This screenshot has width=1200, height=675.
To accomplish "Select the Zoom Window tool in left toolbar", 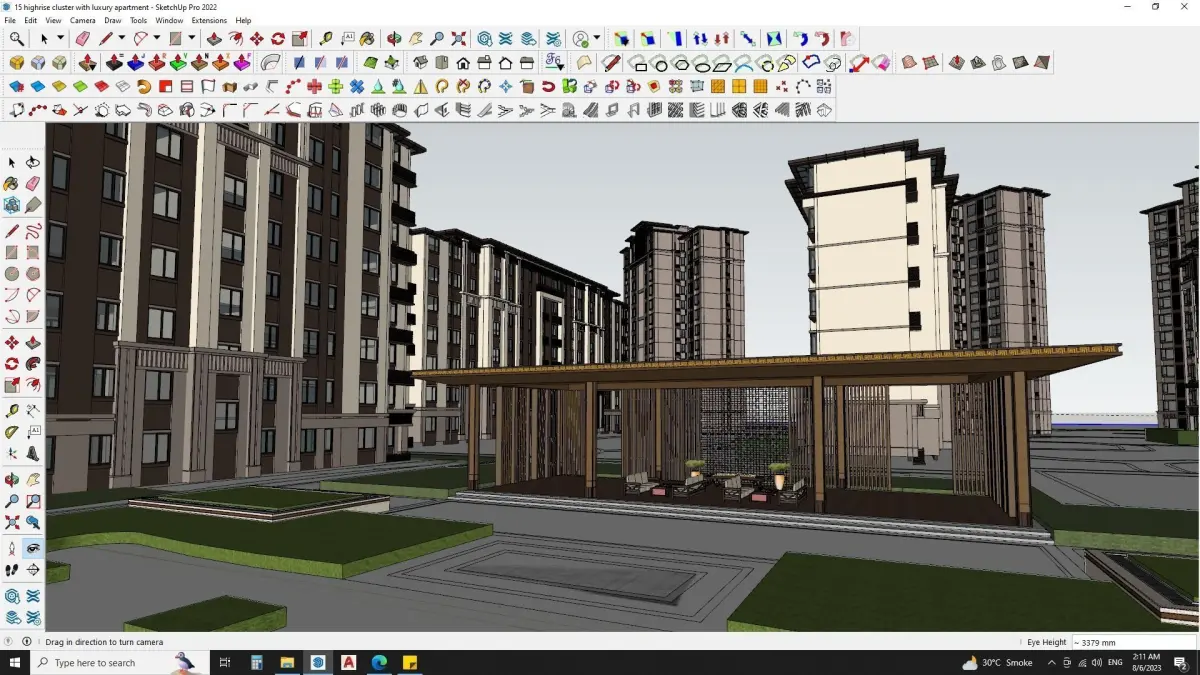I will pos(33,501).
